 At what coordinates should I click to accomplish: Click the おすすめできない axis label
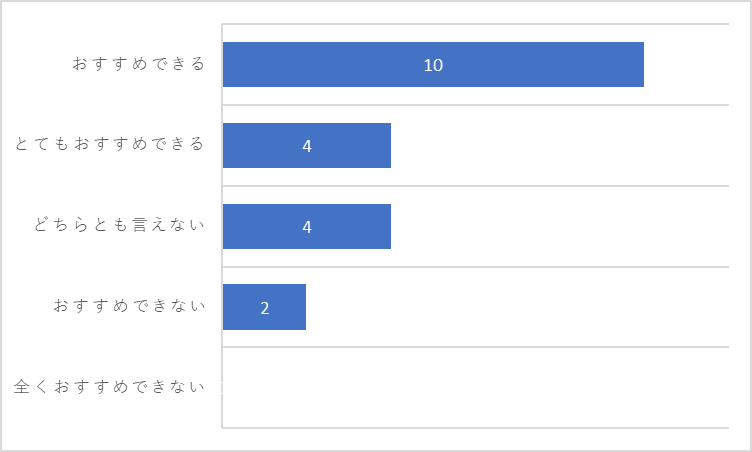click(129, 306)
